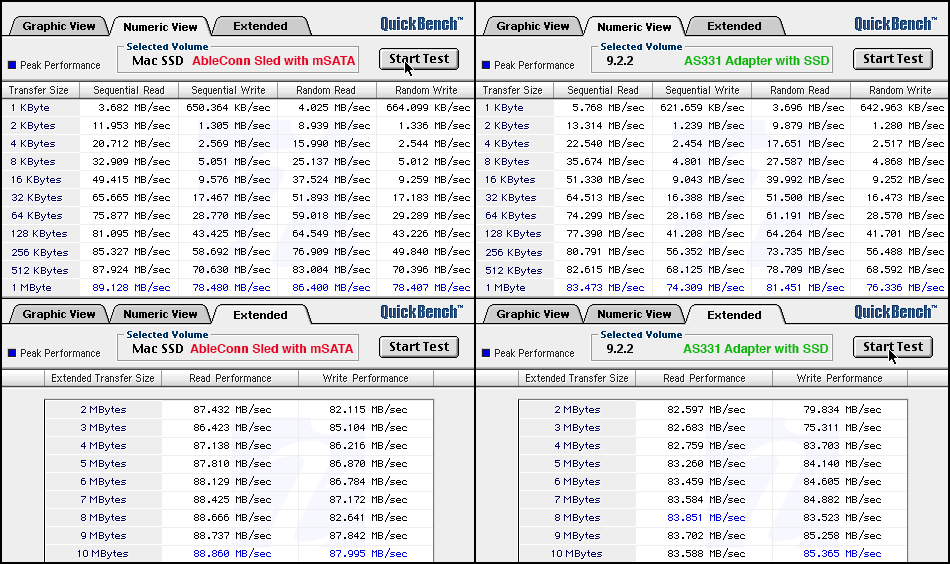Click blue Peak Performance square, Mac SSD numeric panel
This screenshot has height=564, width=950.
pos(12,65)
